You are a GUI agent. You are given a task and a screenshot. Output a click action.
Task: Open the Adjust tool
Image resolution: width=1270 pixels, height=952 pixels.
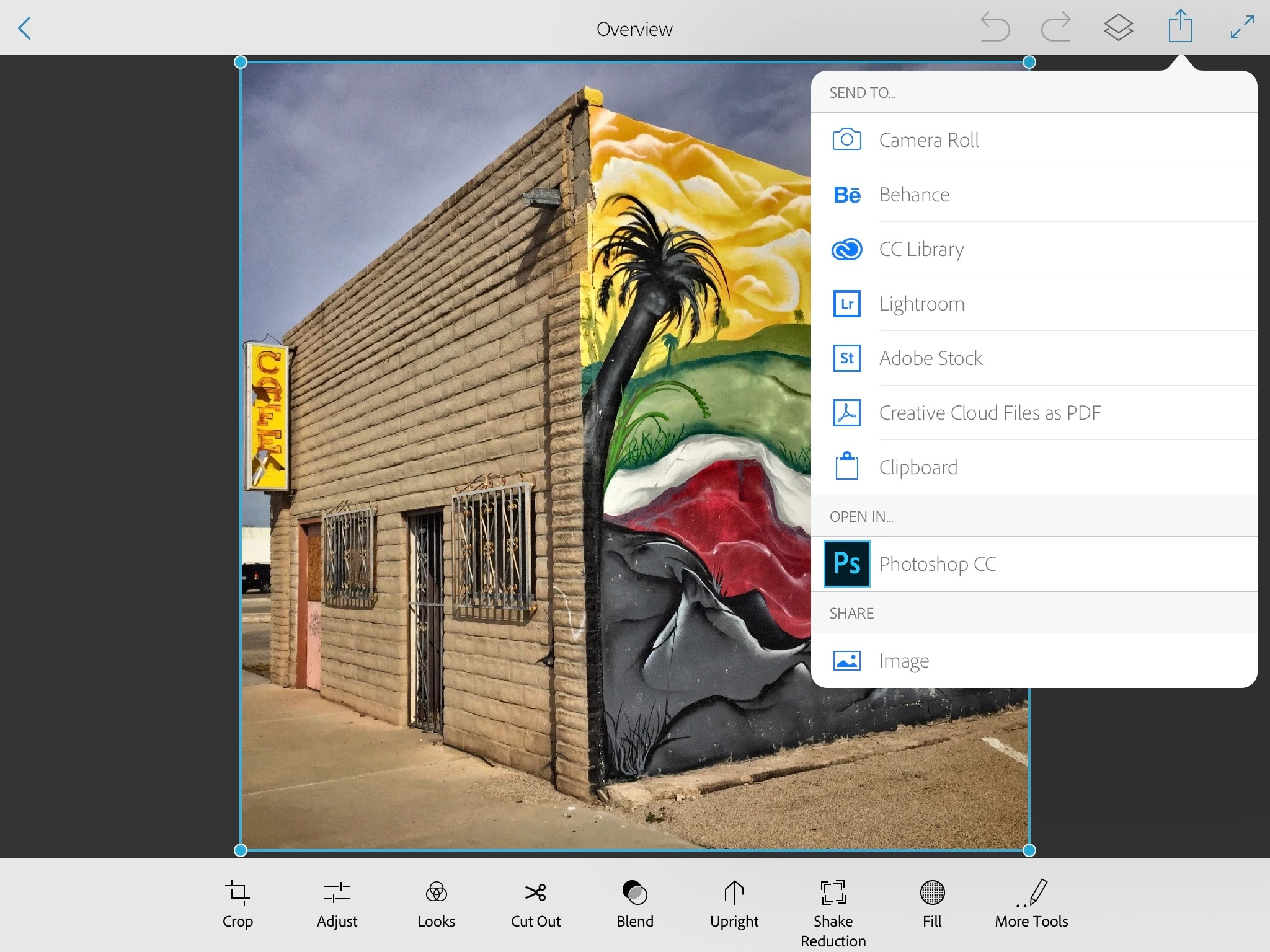click(x=337, y=904)
